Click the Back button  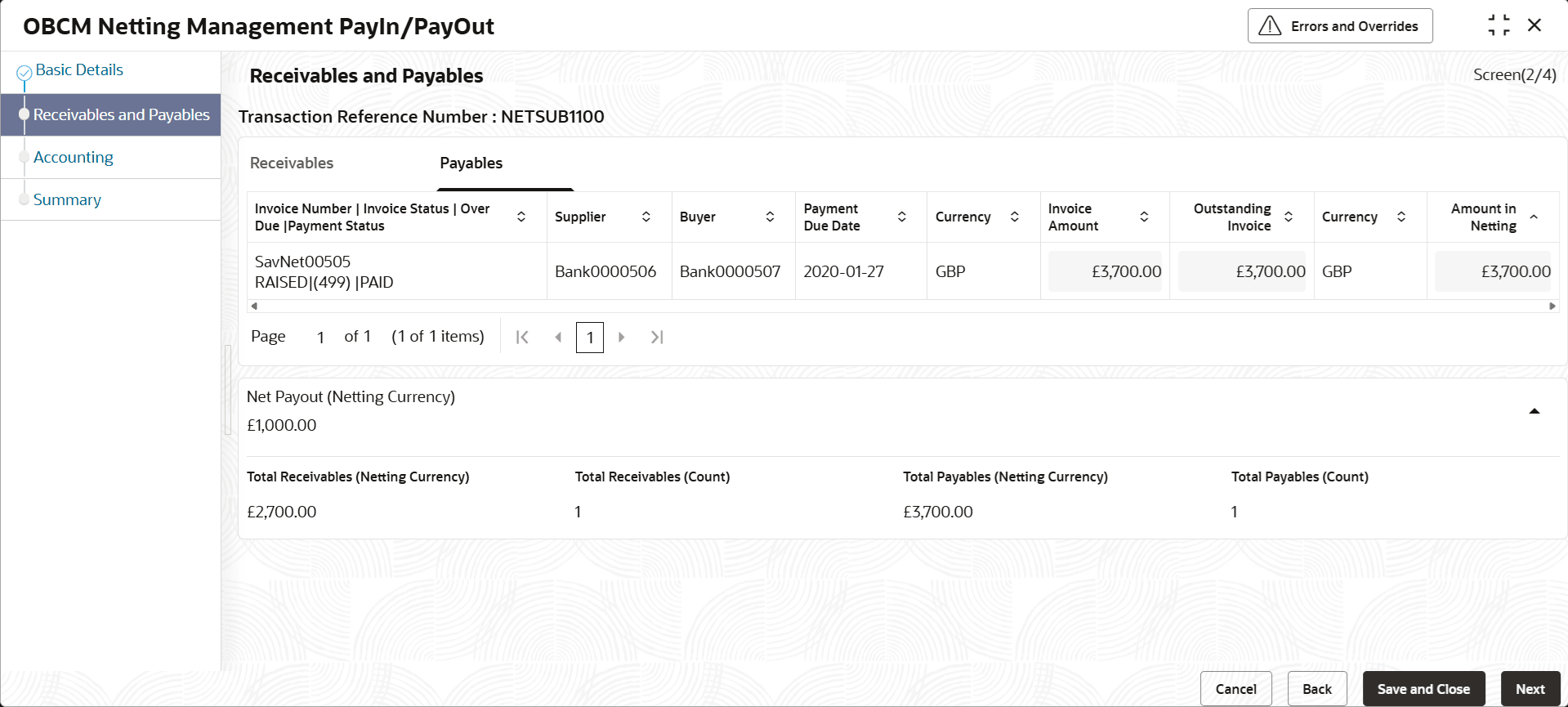(x=1317, y=689)
